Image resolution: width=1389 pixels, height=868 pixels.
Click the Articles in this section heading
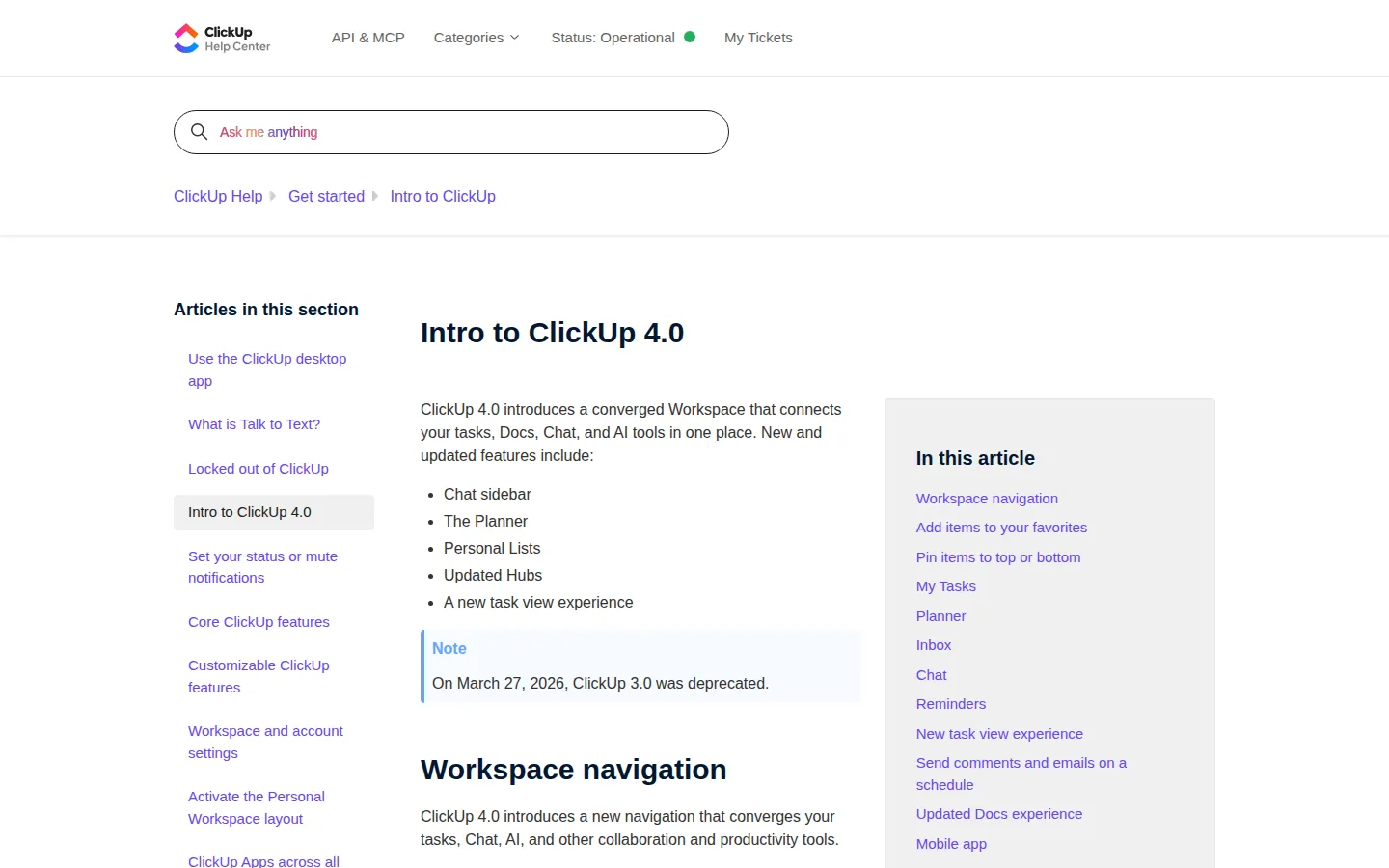click(x=266, y=310)
